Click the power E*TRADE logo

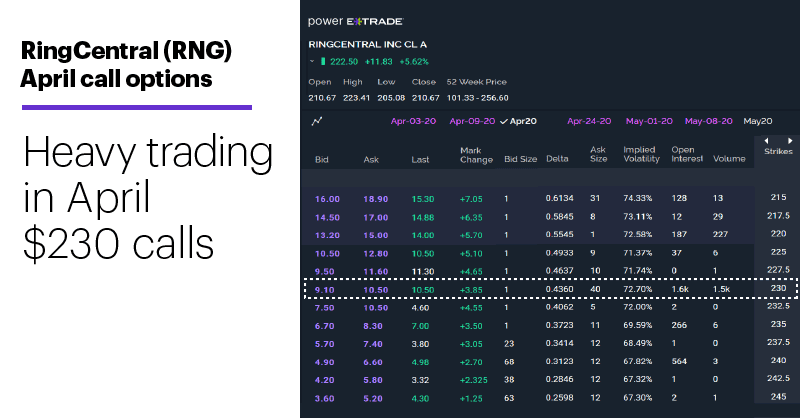355,21
